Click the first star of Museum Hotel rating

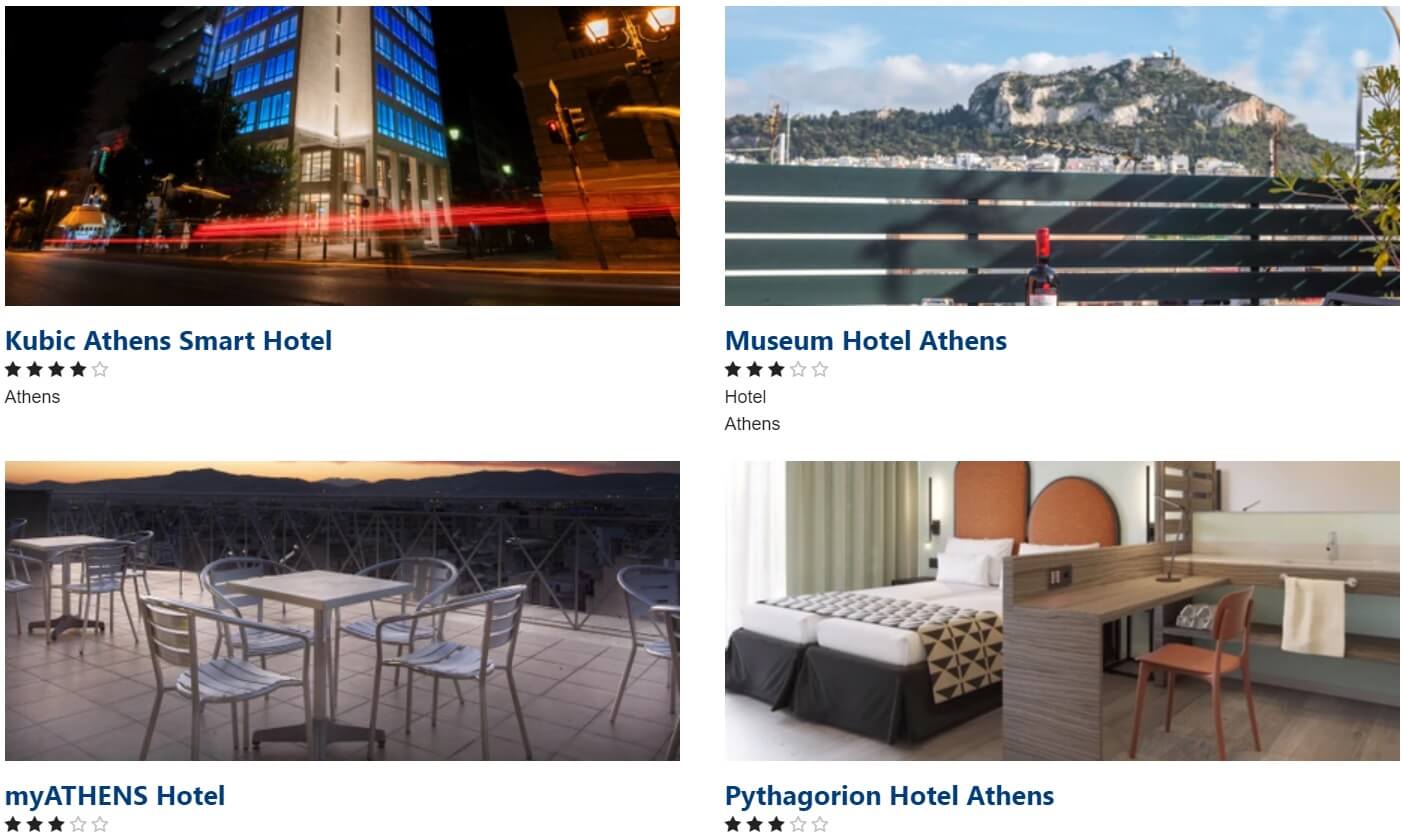[733, 369]
